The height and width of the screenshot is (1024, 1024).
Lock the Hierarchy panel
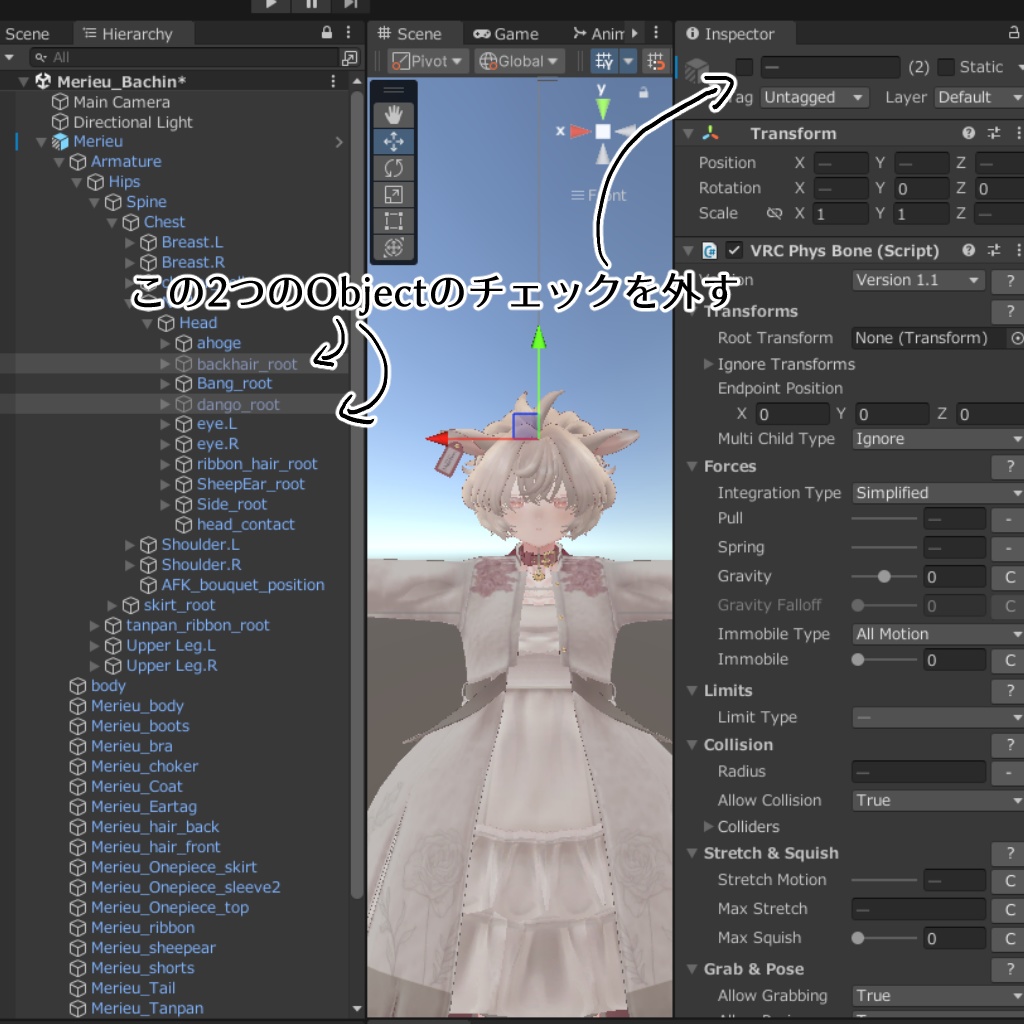[327, 33]
